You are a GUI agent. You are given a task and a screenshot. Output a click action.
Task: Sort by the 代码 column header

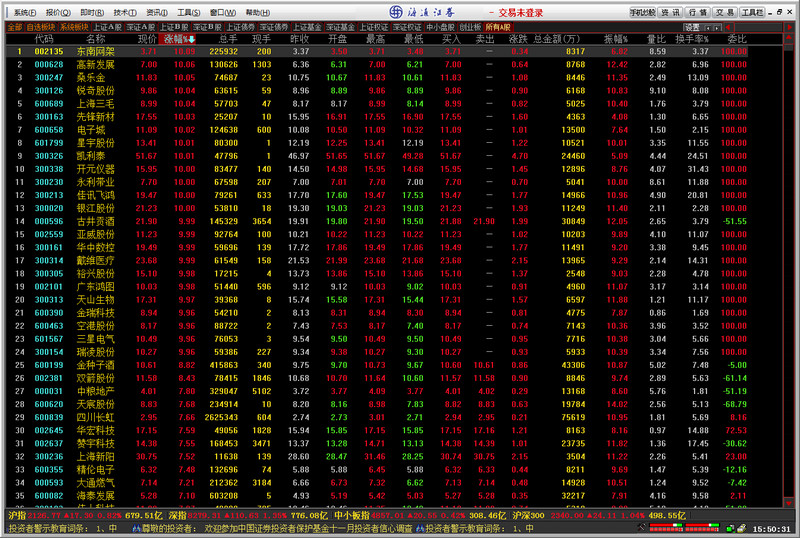tap(44, 39)
